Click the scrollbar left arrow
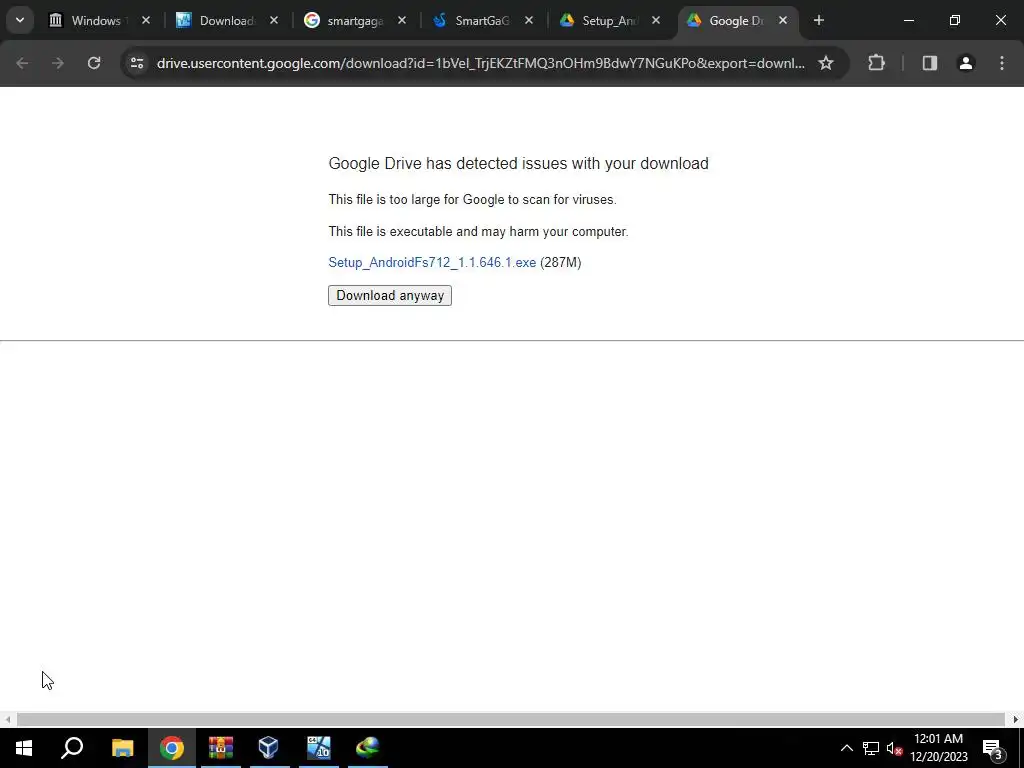The width and height of the screenshot is (1024, 768). (x=7, y=719)
